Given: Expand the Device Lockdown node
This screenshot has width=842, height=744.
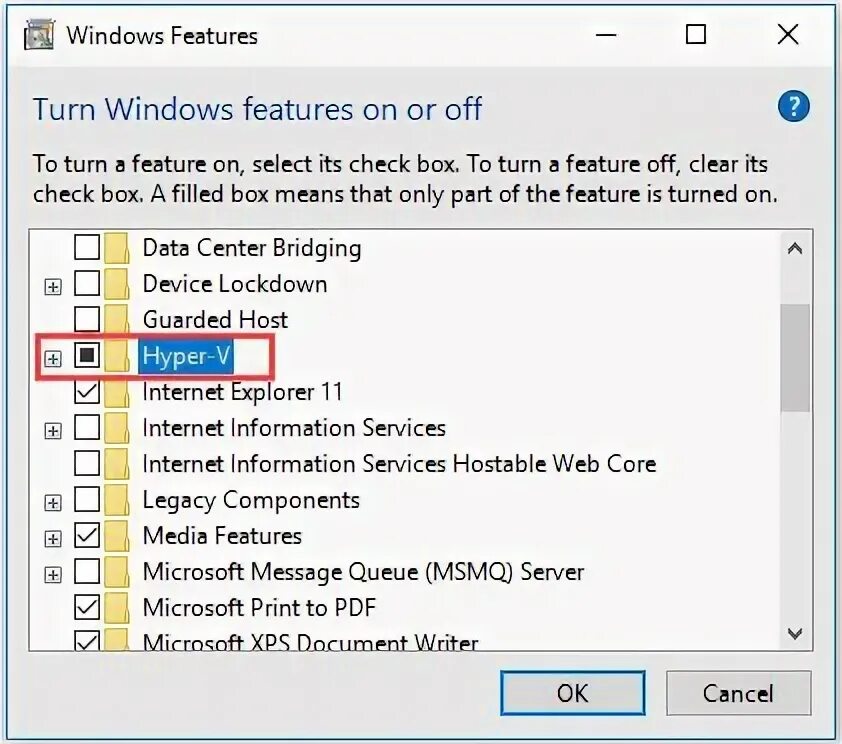Looking at the screenshot, I should [x=53, y=286].
